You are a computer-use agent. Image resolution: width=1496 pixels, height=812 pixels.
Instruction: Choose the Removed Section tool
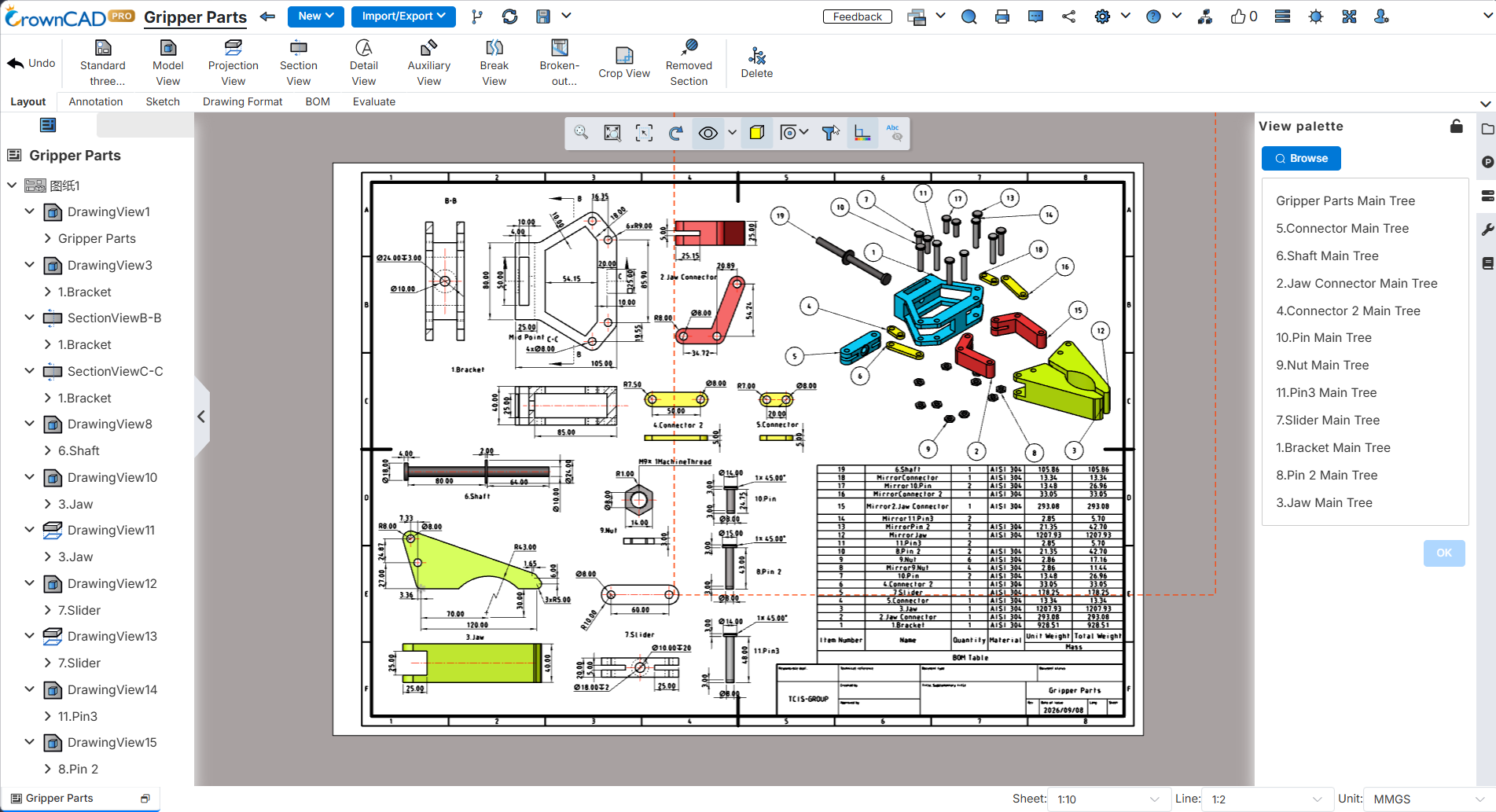tap(689, 62)
